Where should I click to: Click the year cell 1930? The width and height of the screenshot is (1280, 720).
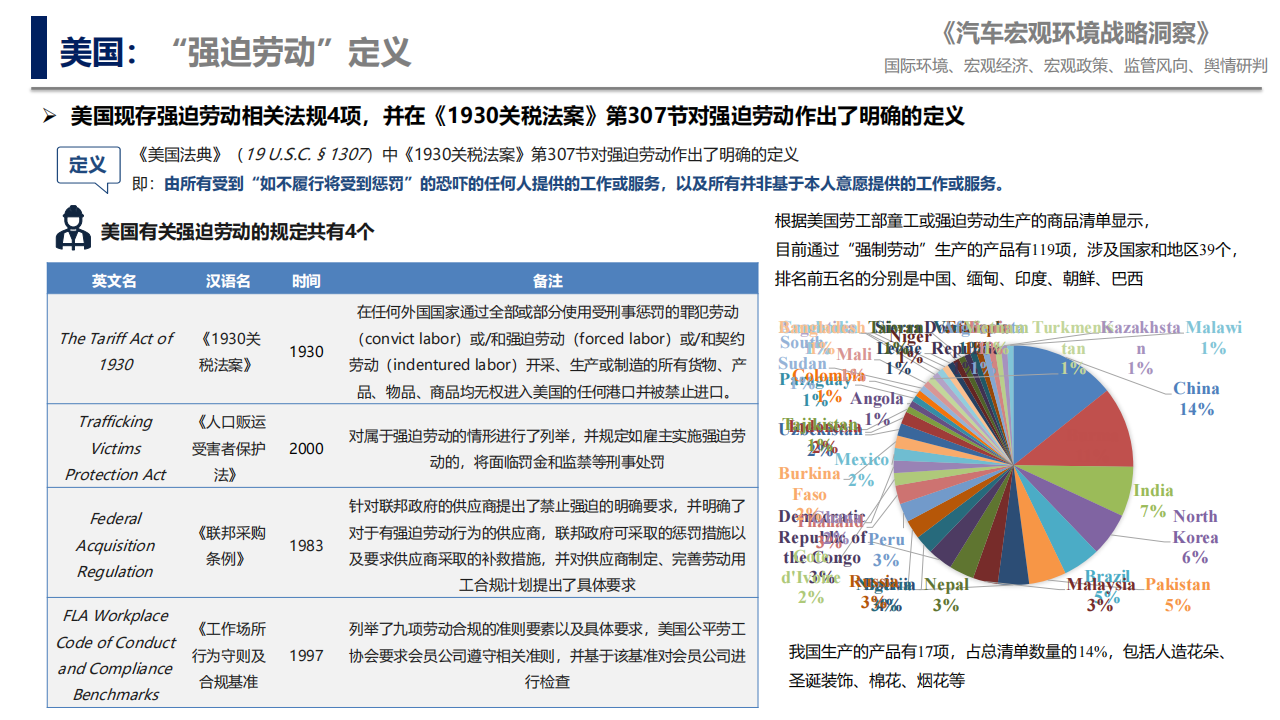pyautogui.click(x=306, y=351)
